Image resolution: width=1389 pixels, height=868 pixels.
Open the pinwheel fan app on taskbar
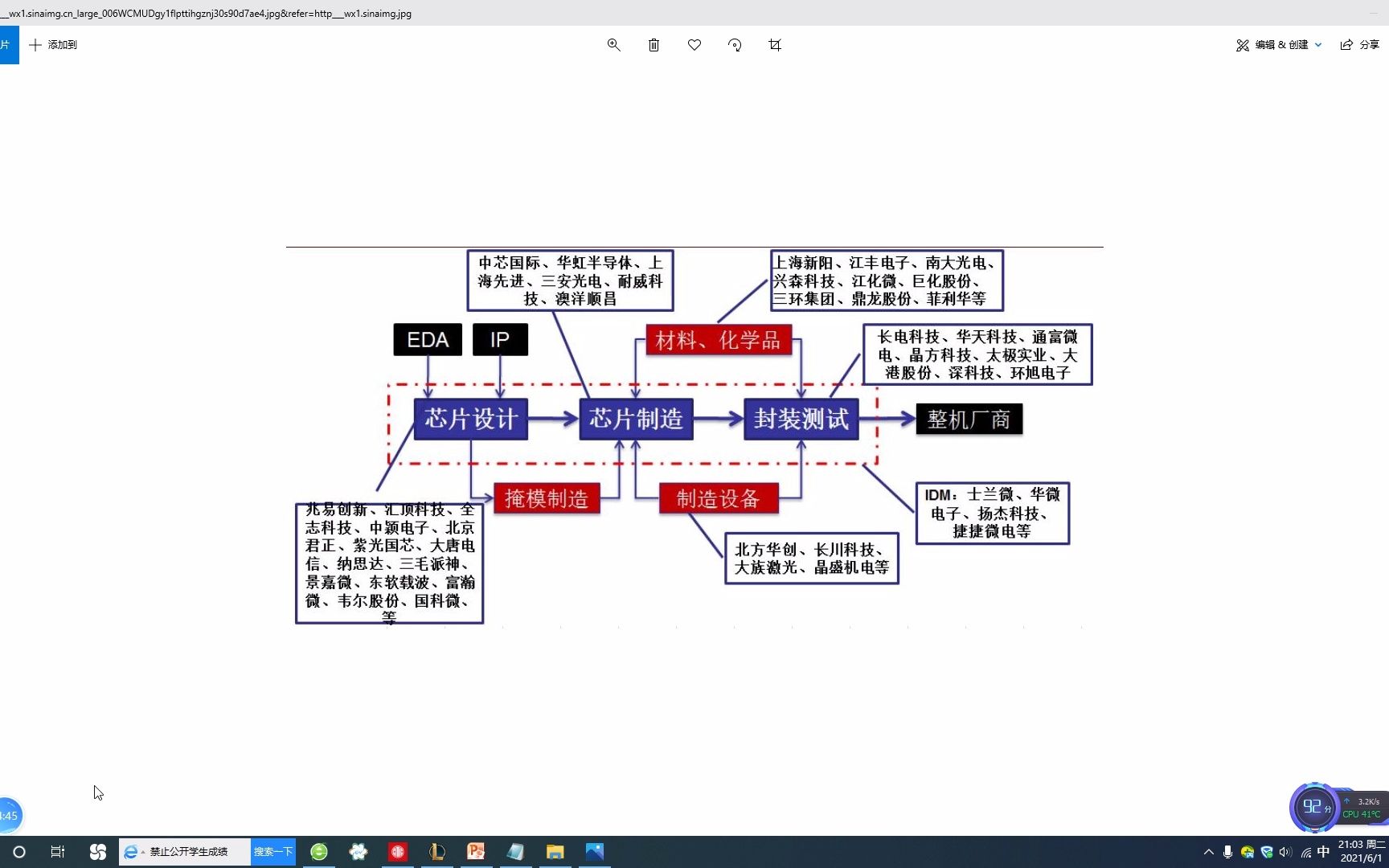[x=98, y=852]
